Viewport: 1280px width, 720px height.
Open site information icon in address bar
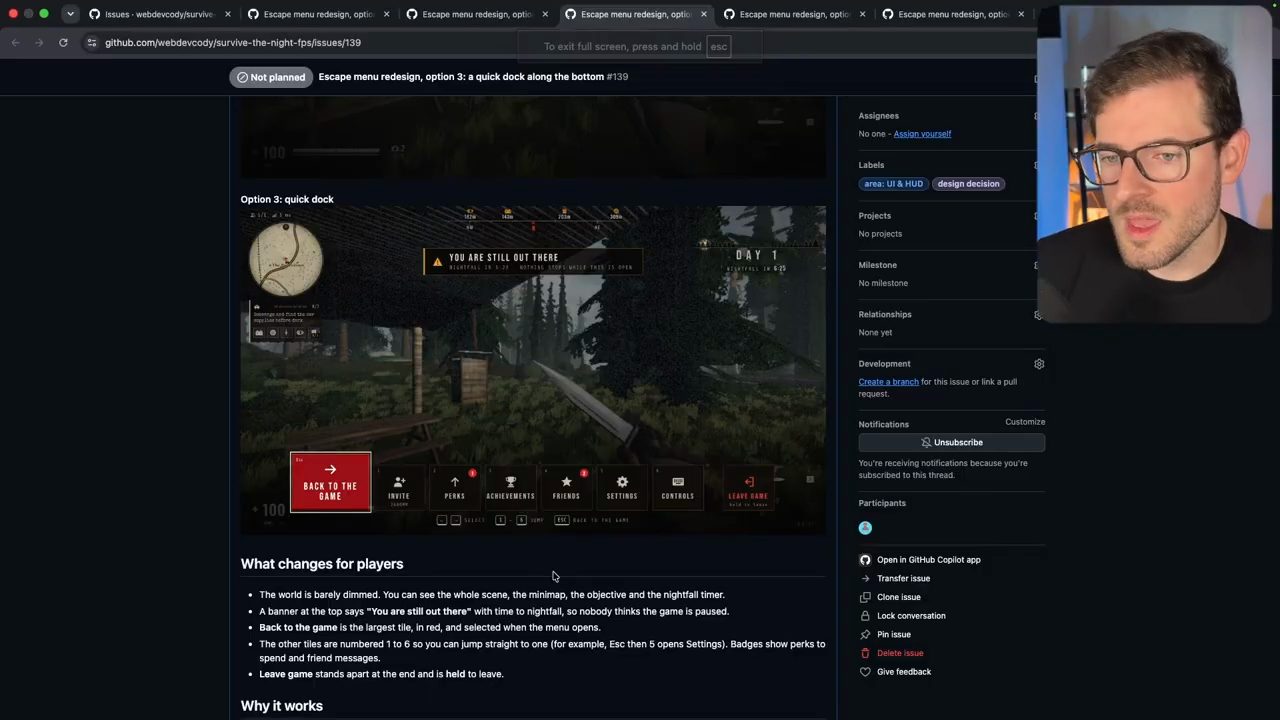(92, 42)
